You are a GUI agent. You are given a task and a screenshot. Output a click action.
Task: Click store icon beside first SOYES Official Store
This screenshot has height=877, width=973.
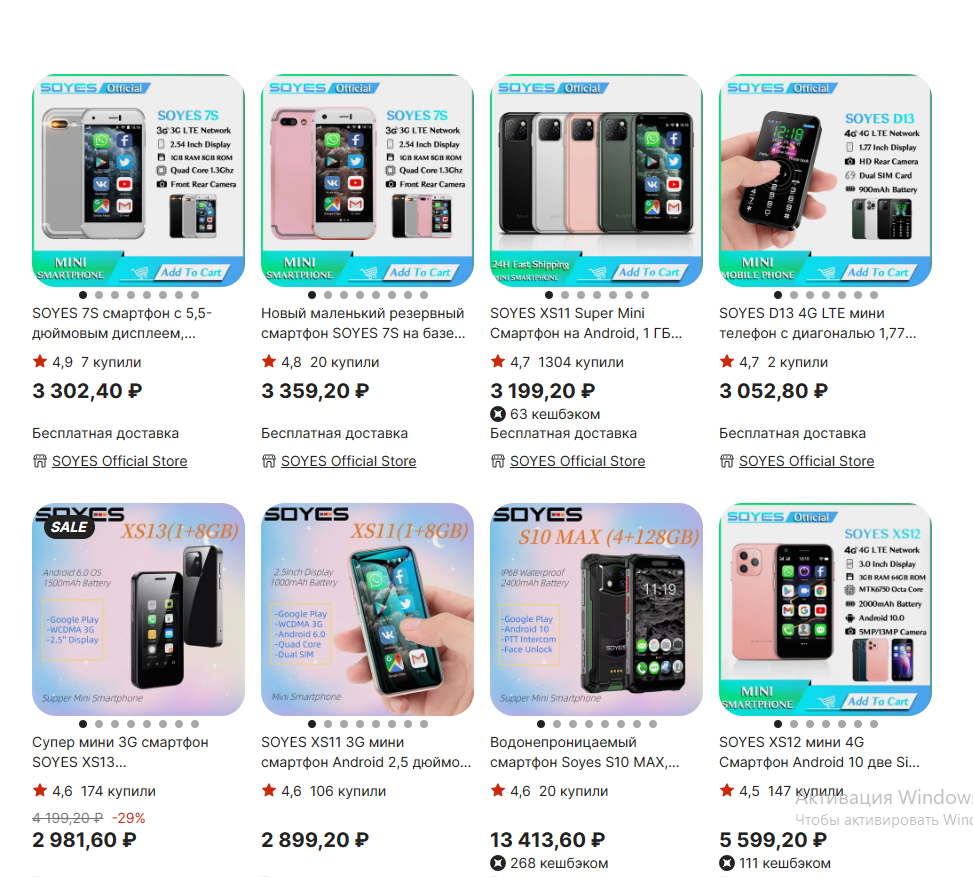pos(40,461)
